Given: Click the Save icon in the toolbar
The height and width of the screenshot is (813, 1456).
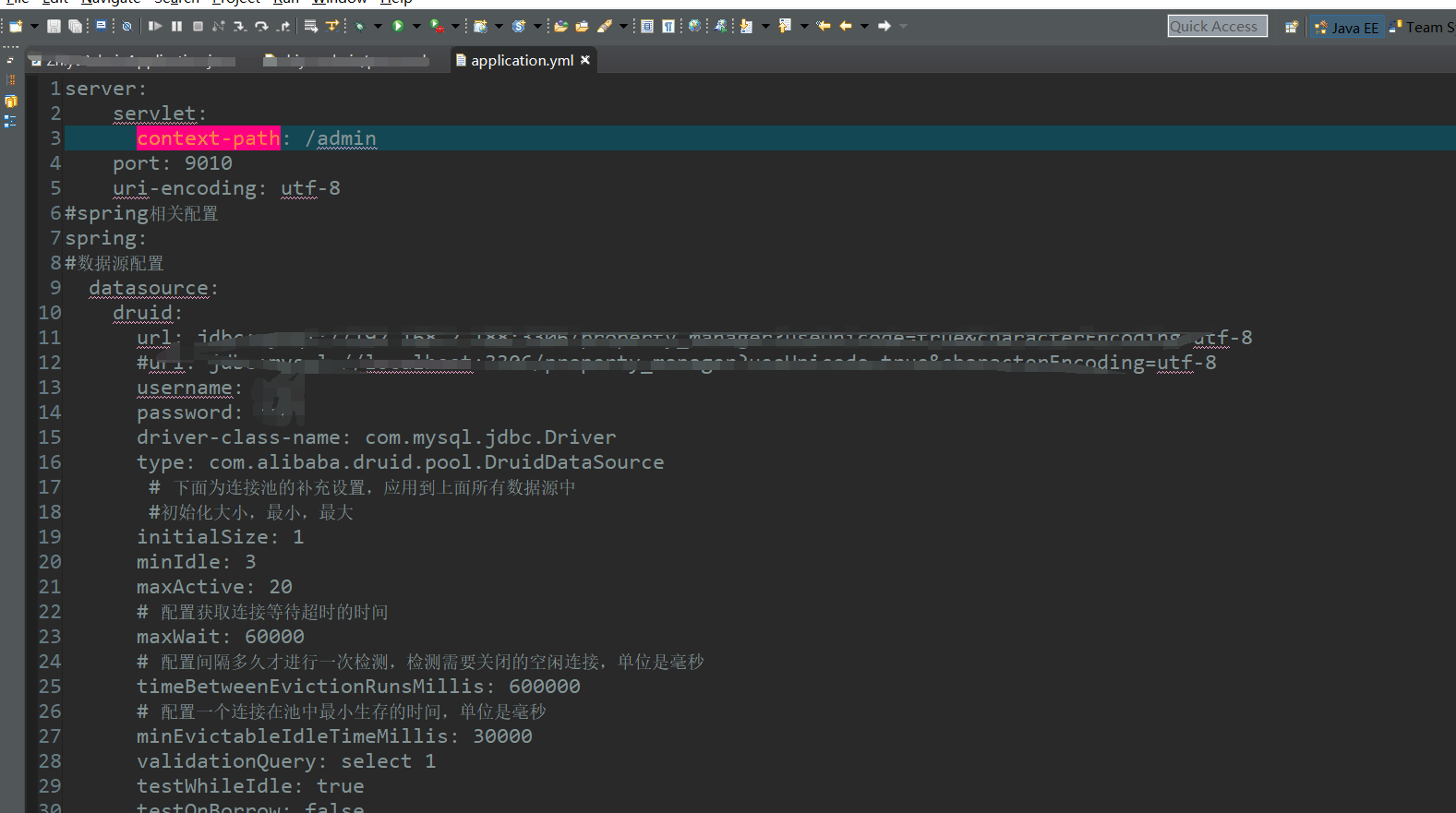Looking at the screenshot, I should [x=54, y=27].
